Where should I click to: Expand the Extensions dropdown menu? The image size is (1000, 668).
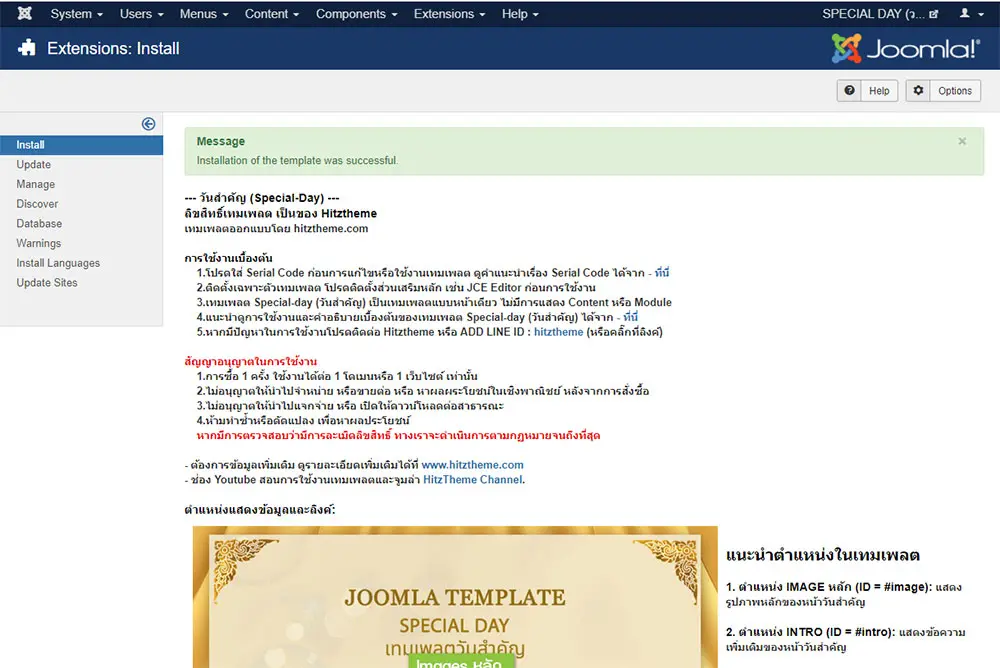pyautogui.click(x=449, y=14)
